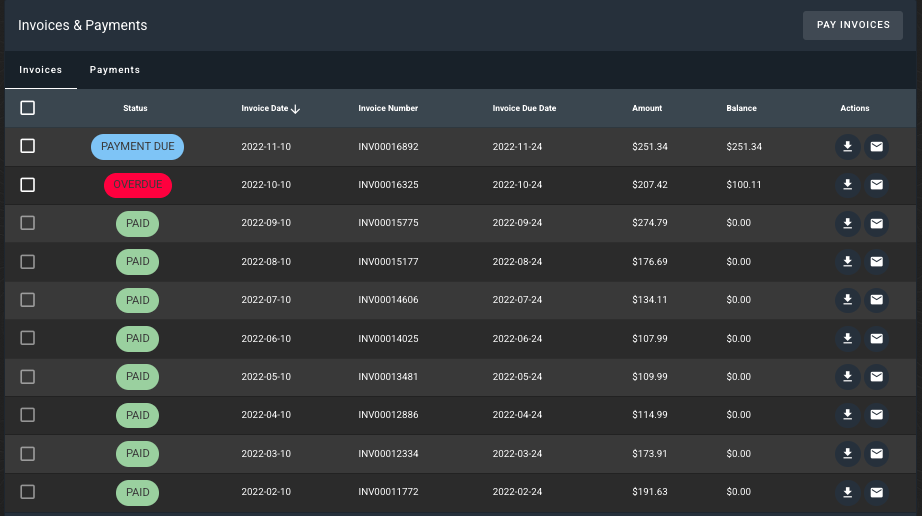Screen dimensions: 922x516
Task: Click PAID badge for 2022-02-10 invoice
Action: coord(138,492)
